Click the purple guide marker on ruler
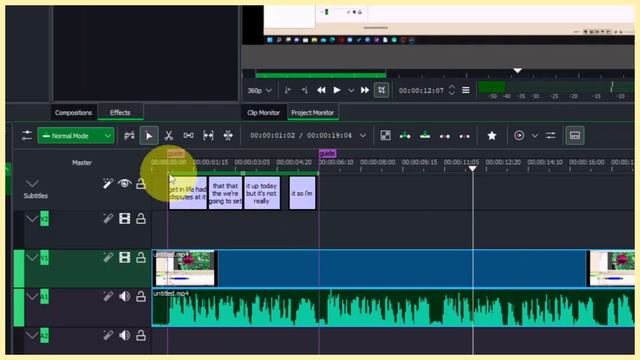The image size is (640, 360). [x=327, y=153]
